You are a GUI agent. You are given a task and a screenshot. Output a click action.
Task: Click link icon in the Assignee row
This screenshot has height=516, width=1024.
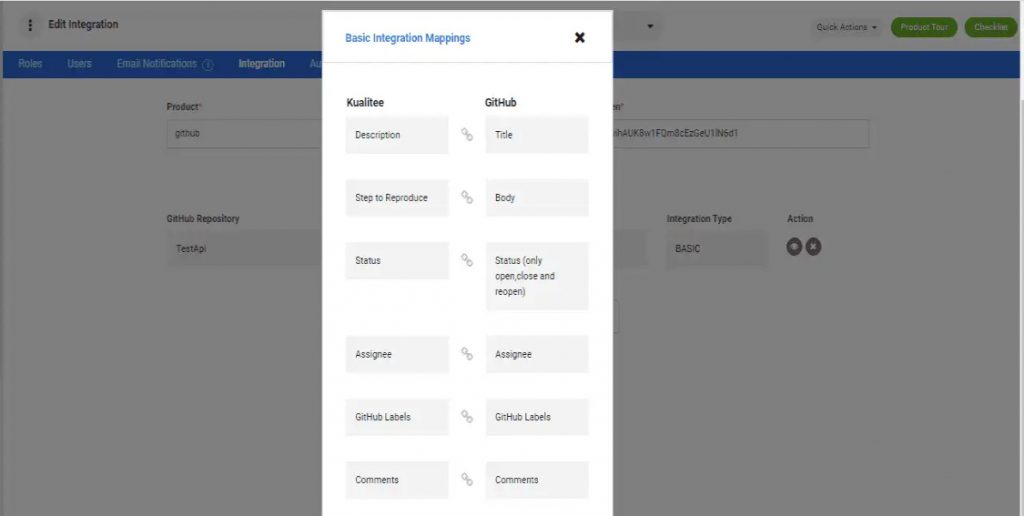click(467, 354)
